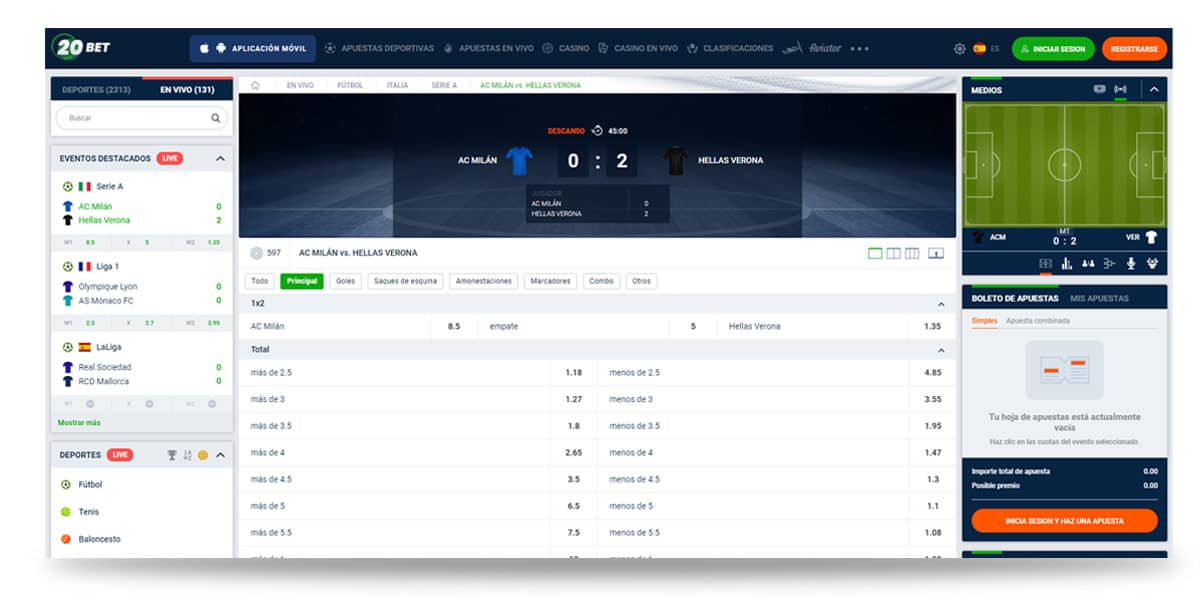
Task: Click the Italia breadcrumb
Action: [x=397, y=85]
